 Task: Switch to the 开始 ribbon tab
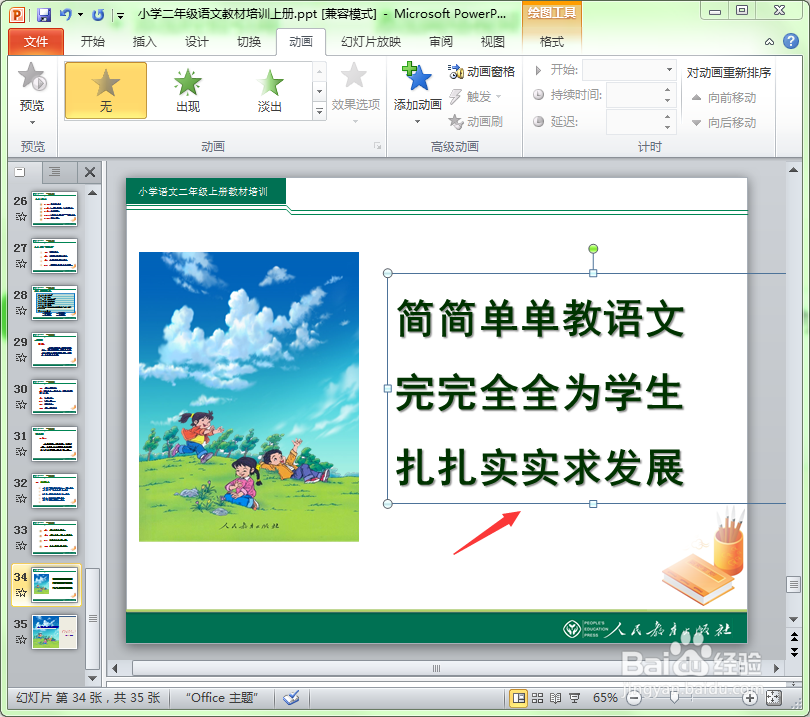93,42
